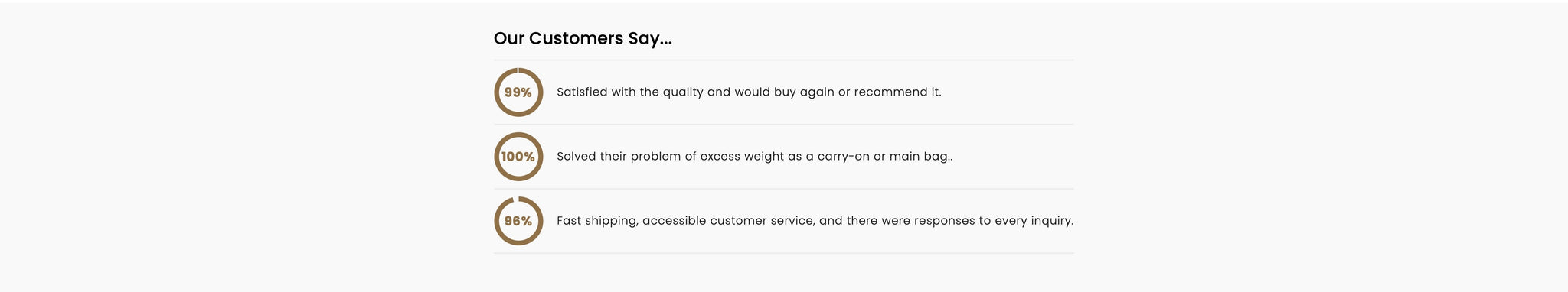Click the 'Fast shipping, accessible customer service' text
1568x292 pixels.
pyautogui.click(x=815, y=221)
